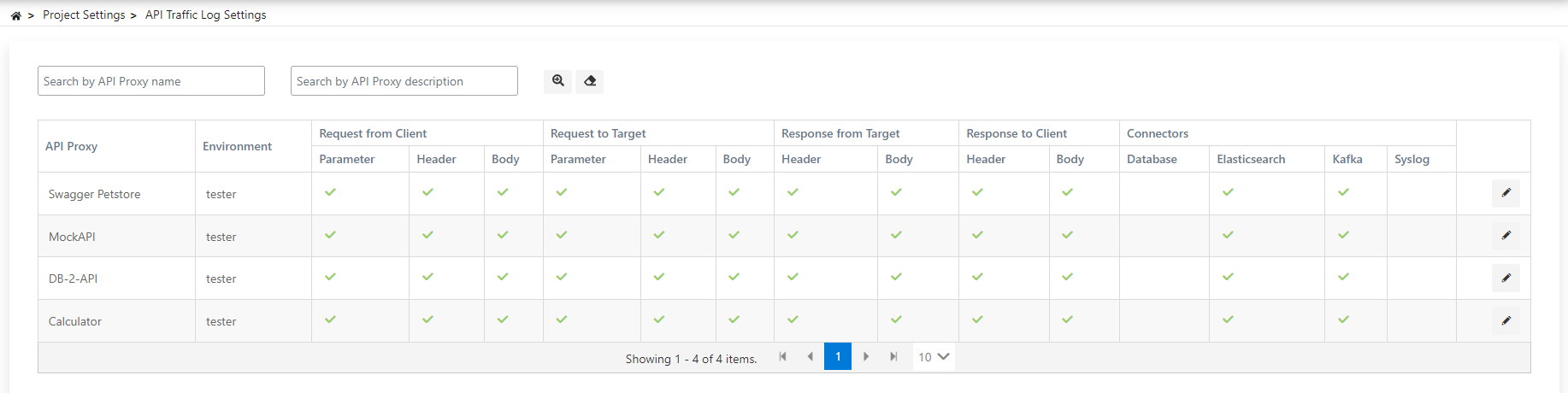Click MockAPI Kafka connector checkmark
Viewport: 1568px width, 393px height.
coord(1343,235)
